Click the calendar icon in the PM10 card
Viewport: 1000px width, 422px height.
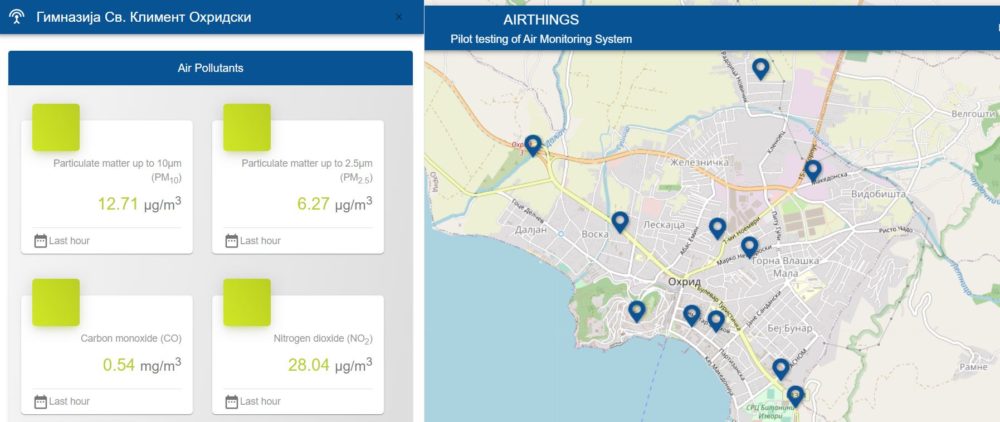[40, 241]
